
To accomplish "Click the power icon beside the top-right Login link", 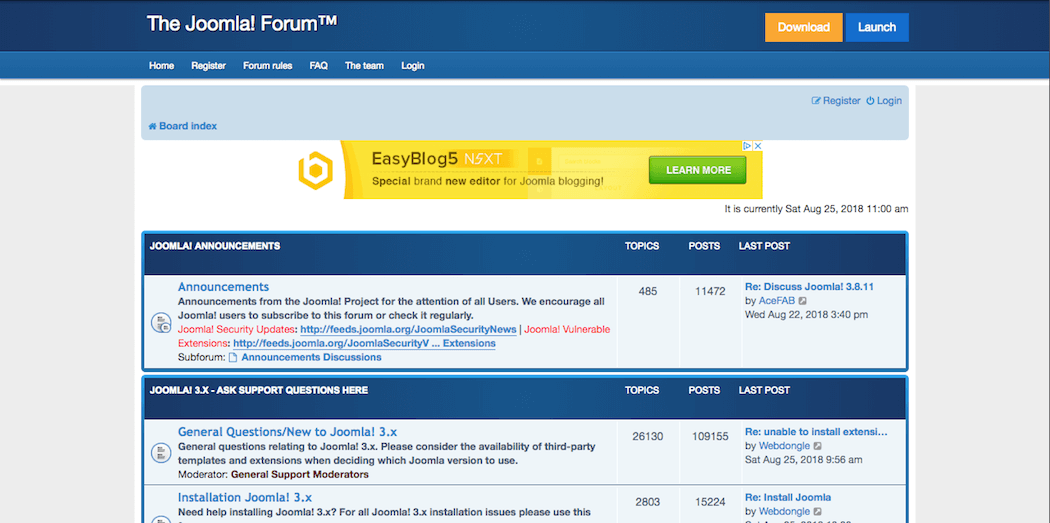I will (x=870, y=100).
